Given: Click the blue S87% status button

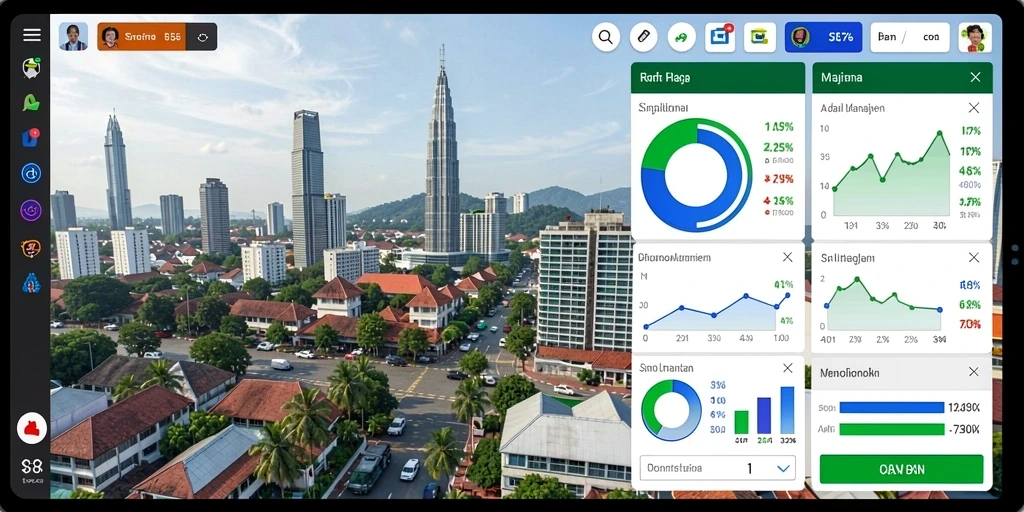Looking at the screenshot, I should [x=823, y=37].
